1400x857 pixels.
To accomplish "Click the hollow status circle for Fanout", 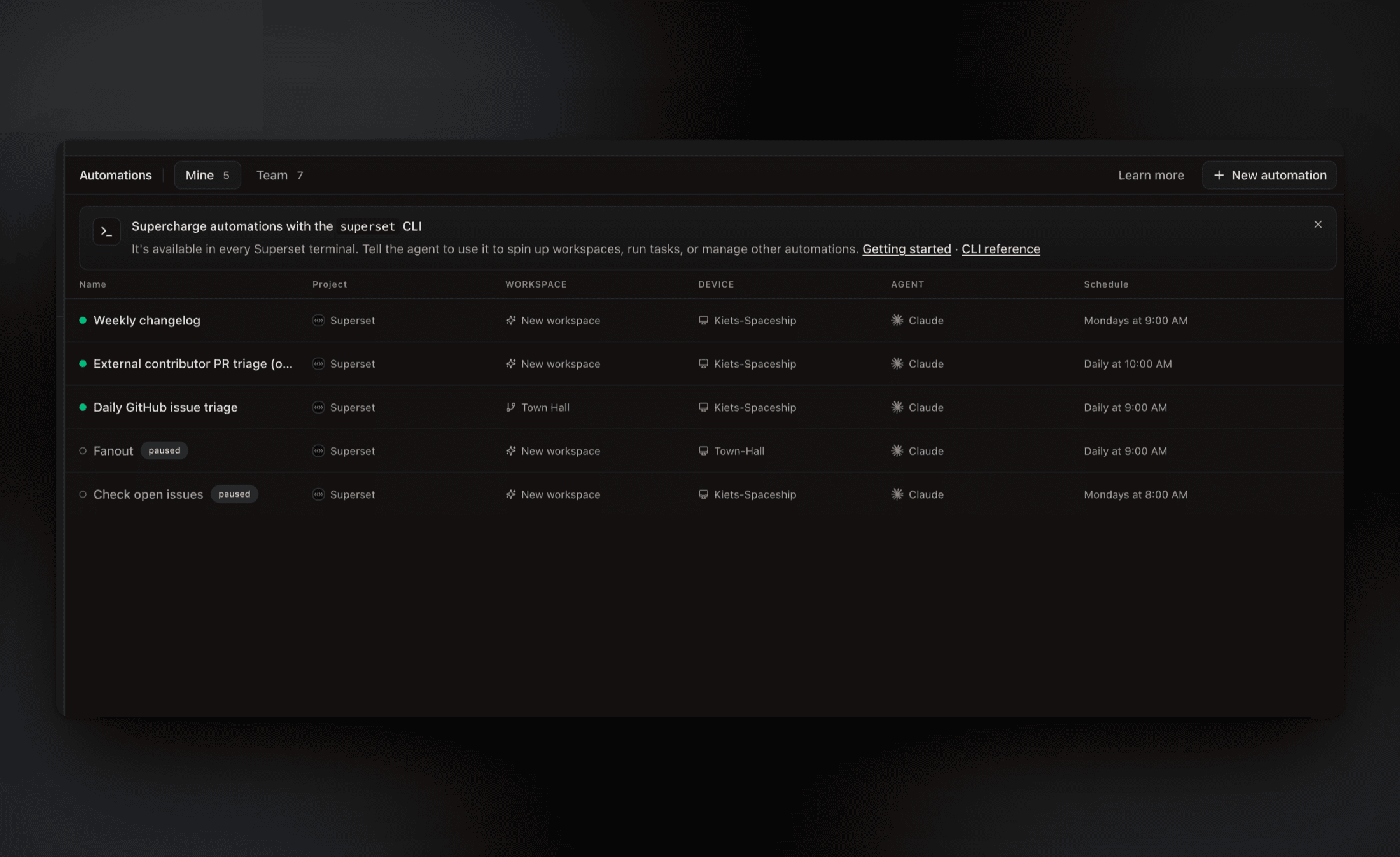I will pyautogui.click(x=83, y=450).
